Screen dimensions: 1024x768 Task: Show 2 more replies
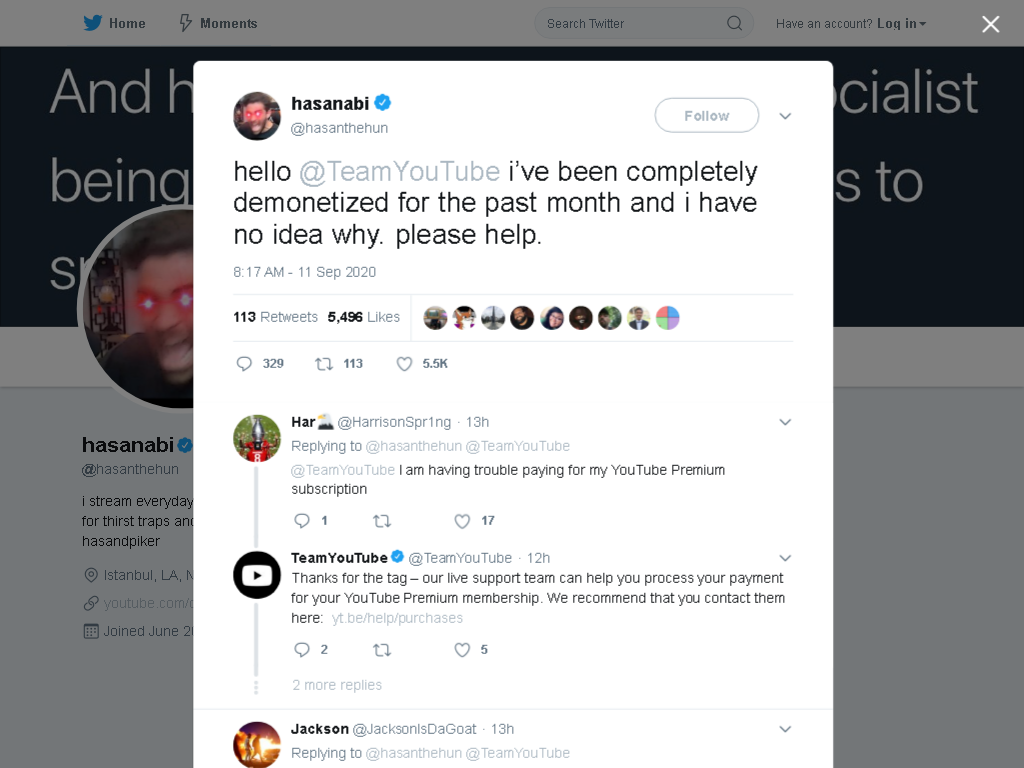coord(337,685)
